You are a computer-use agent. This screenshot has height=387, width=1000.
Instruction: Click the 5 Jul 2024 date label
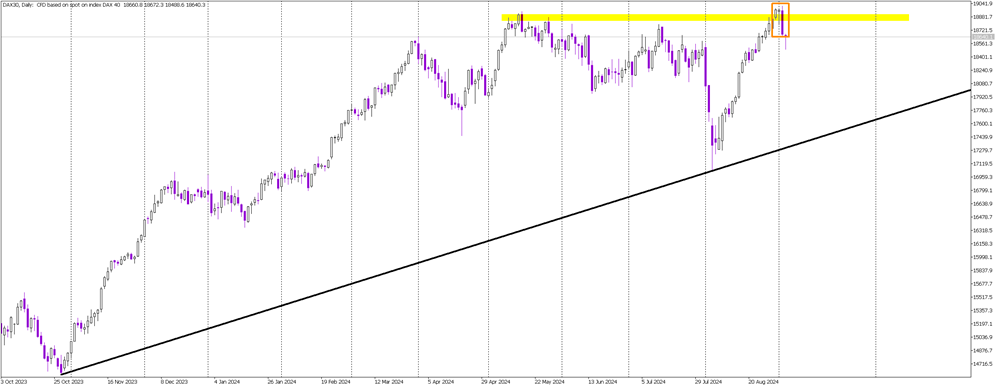pos(653,383)
